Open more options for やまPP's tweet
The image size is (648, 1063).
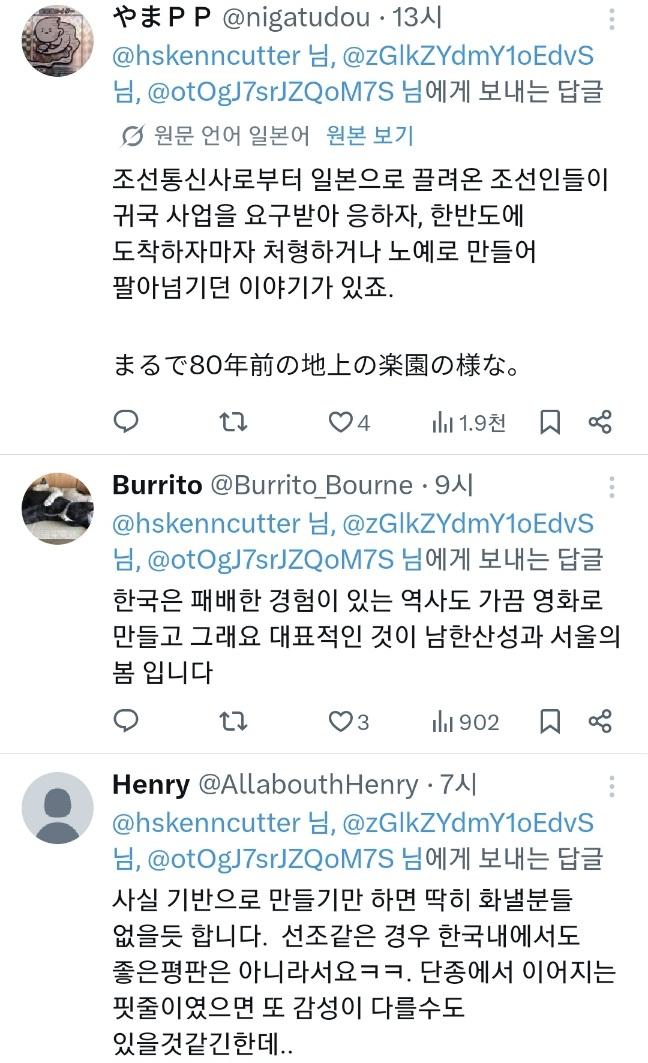pos(611,19)
